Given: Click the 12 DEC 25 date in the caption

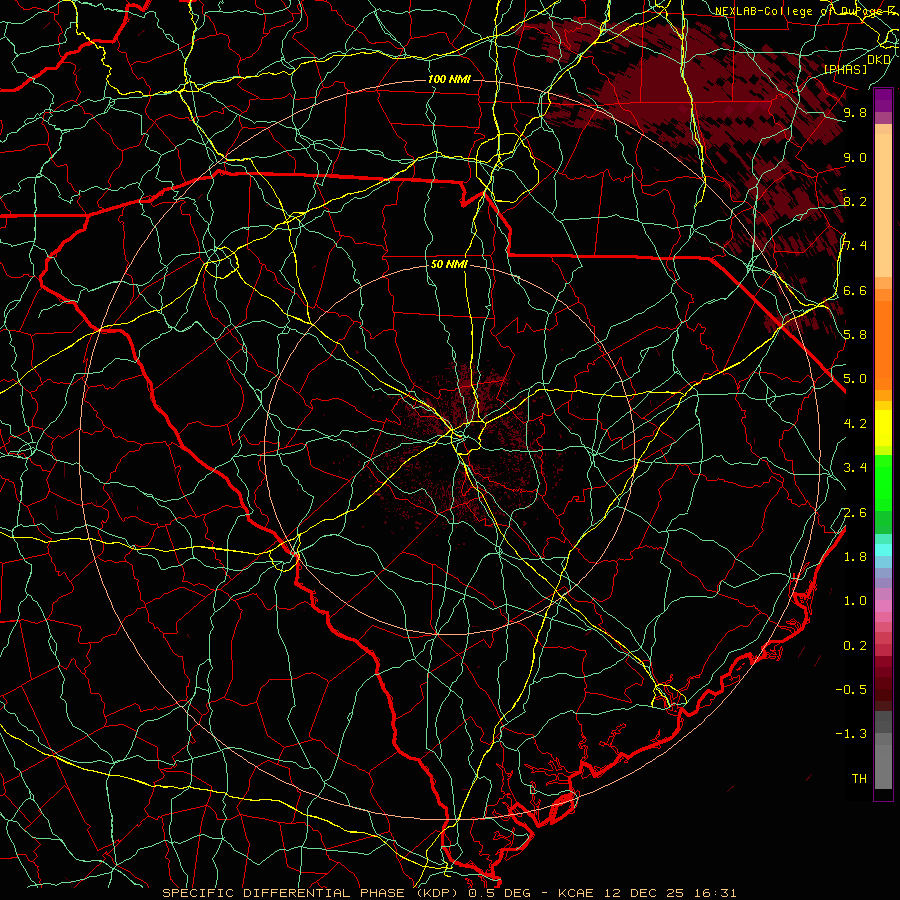Looking at the screenshot, I should (x=645, y=893).
